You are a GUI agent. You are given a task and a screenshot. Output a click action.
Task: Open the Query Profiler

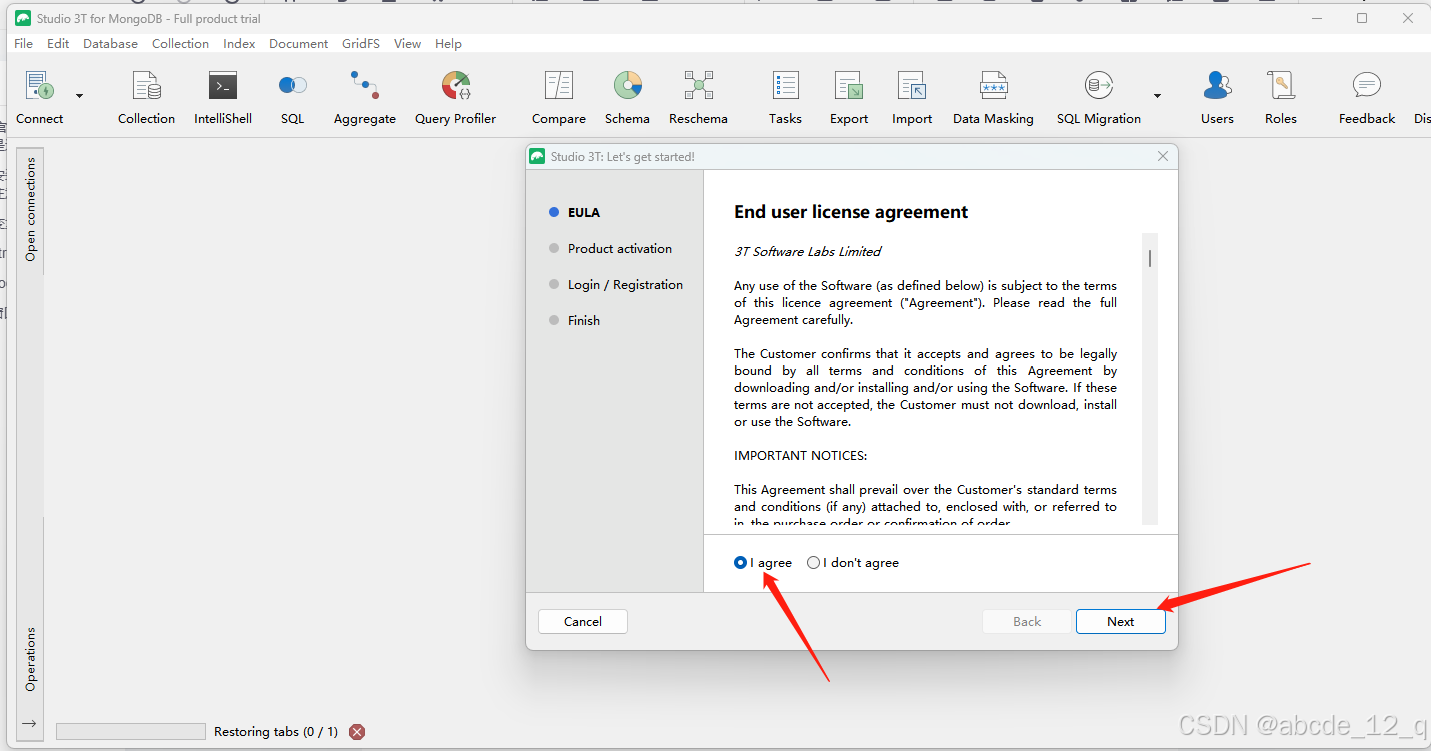point(455,98)
